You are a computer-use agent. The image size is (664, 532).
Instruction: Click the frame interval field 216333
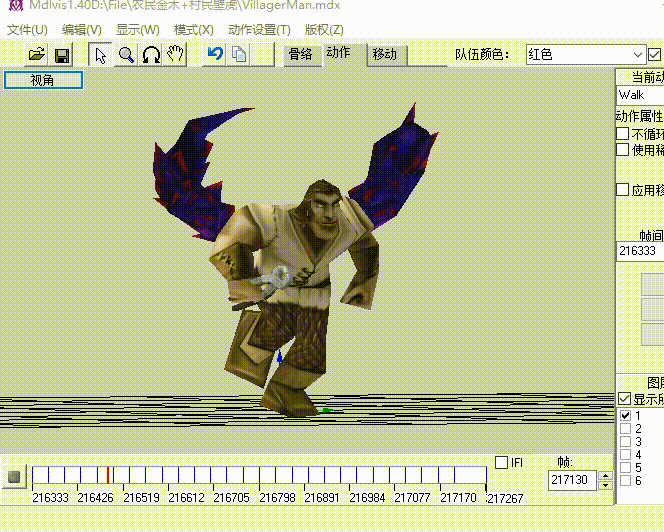click(640, 251)
